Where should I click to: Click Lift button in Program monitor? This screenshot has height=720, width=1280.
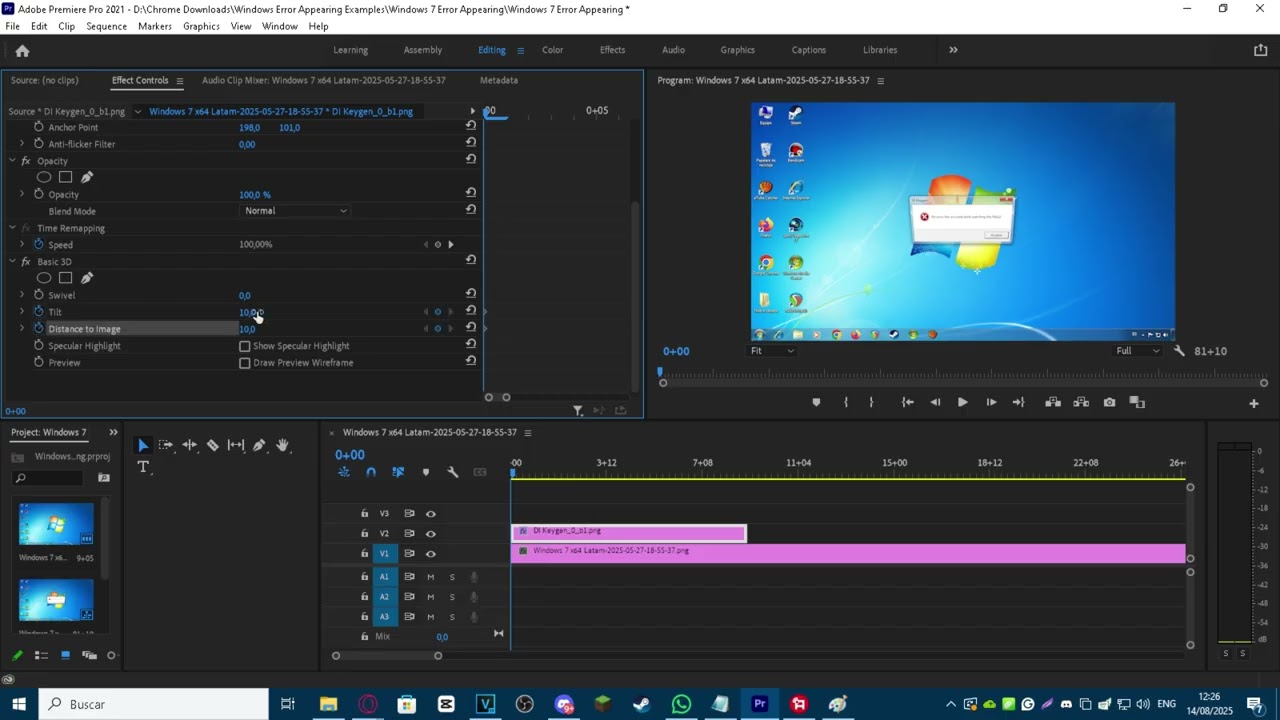[x=1053, y=402]
